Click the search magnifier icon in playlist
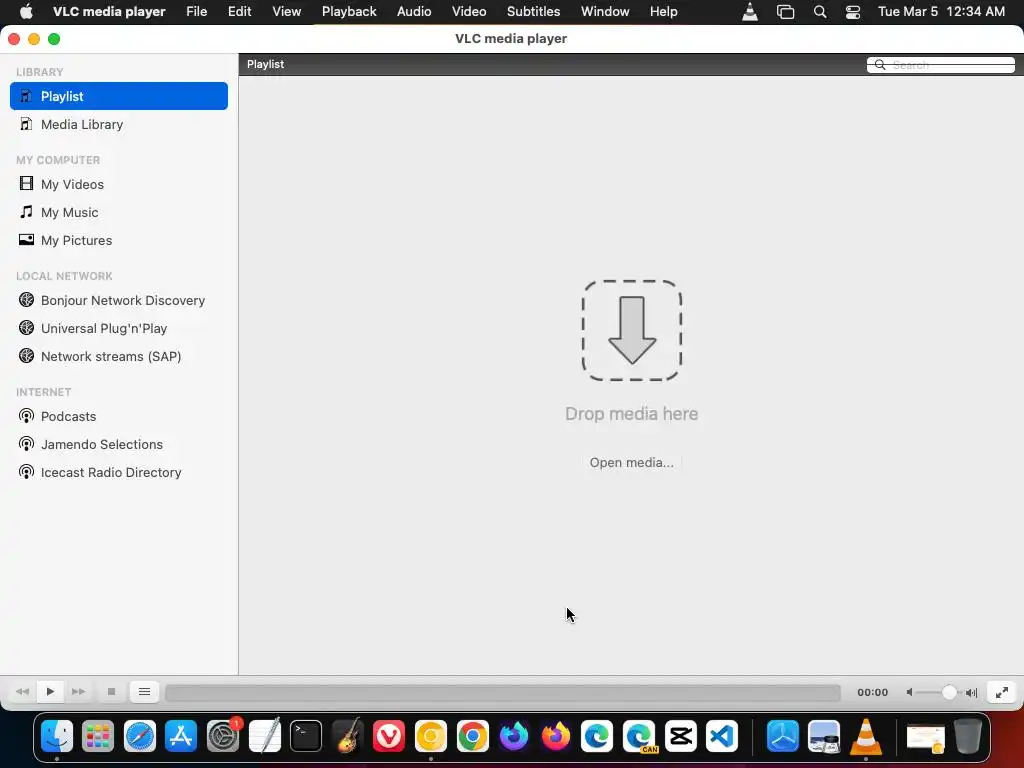This screenshot has height=768, width=1024. [x=880, y=65]
